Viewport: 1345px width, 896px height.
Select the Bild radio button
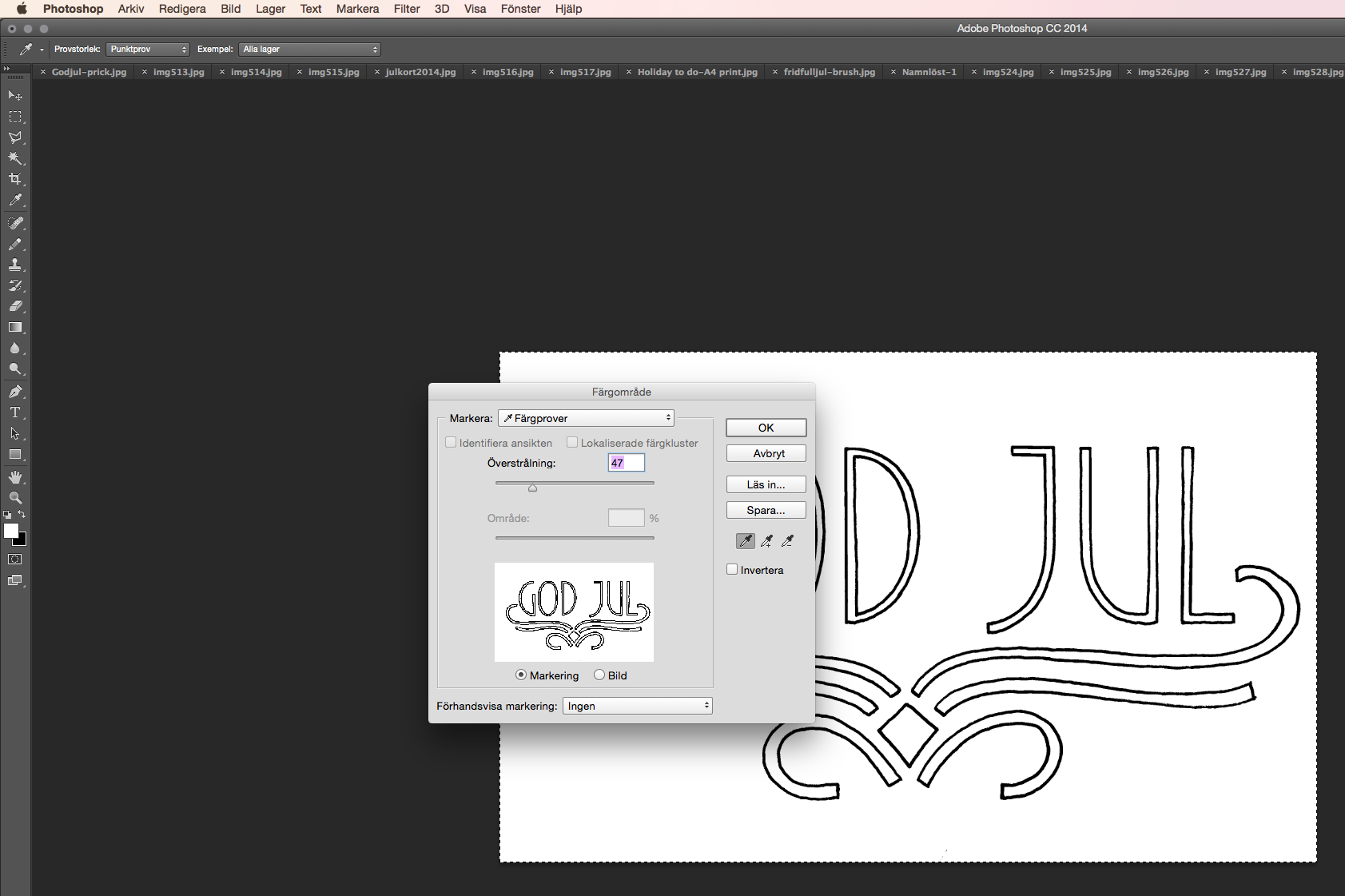[x=599, y=675]
